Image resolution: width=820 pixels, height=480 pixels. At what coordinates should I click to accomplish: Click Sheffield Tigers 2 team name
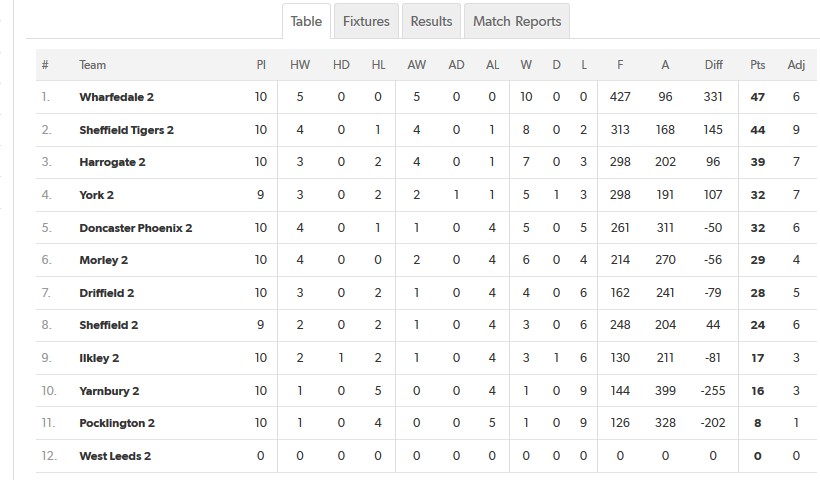127,130
